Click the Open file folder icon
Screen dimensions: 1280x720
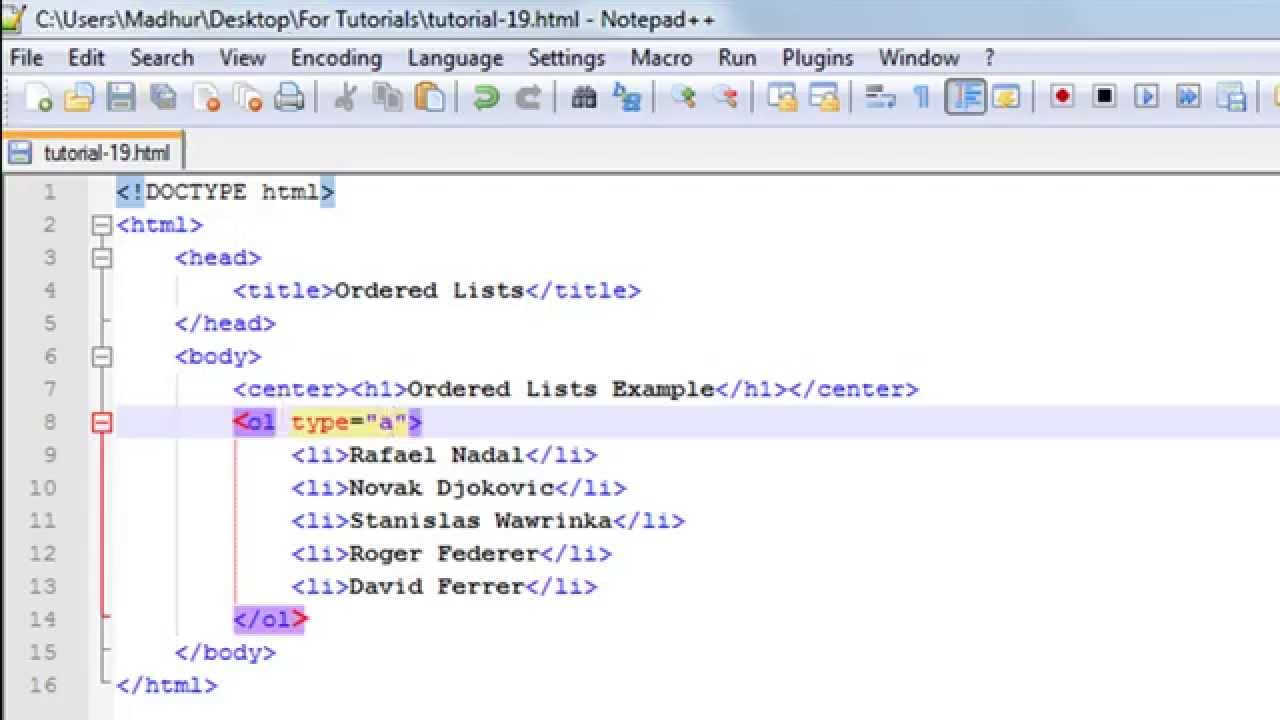(x=79, y=97)
